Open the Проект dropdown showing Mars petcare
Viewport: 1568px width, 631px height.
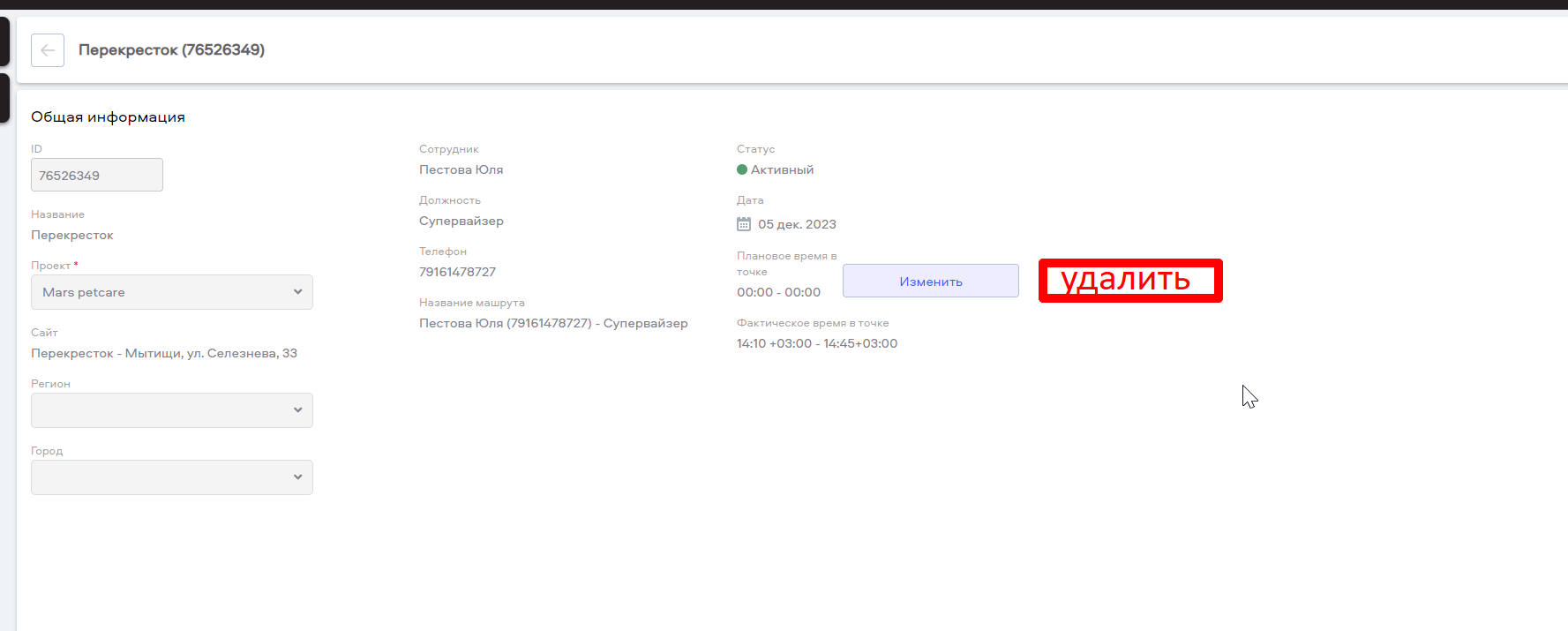pos(172,292)
